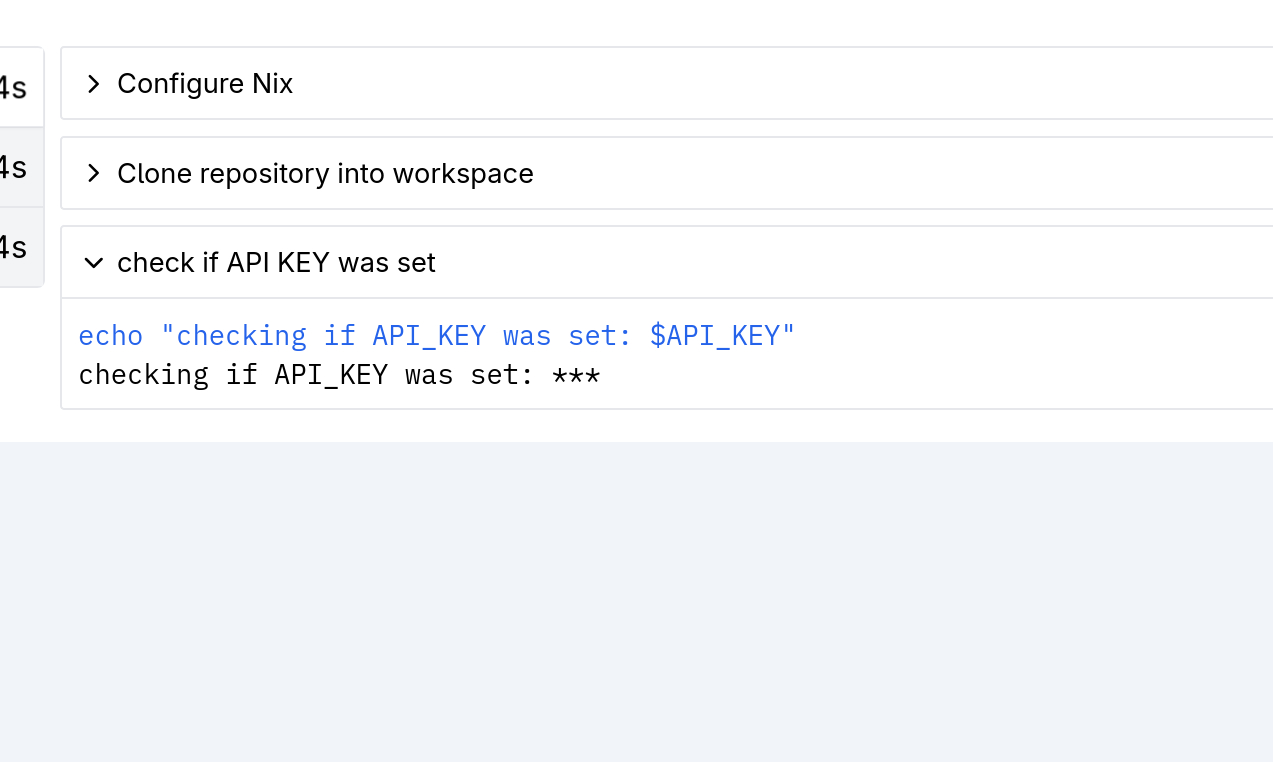Expand the Configure Nix chevron
This screenshot has height=762, width=1273.
[93, 84]
